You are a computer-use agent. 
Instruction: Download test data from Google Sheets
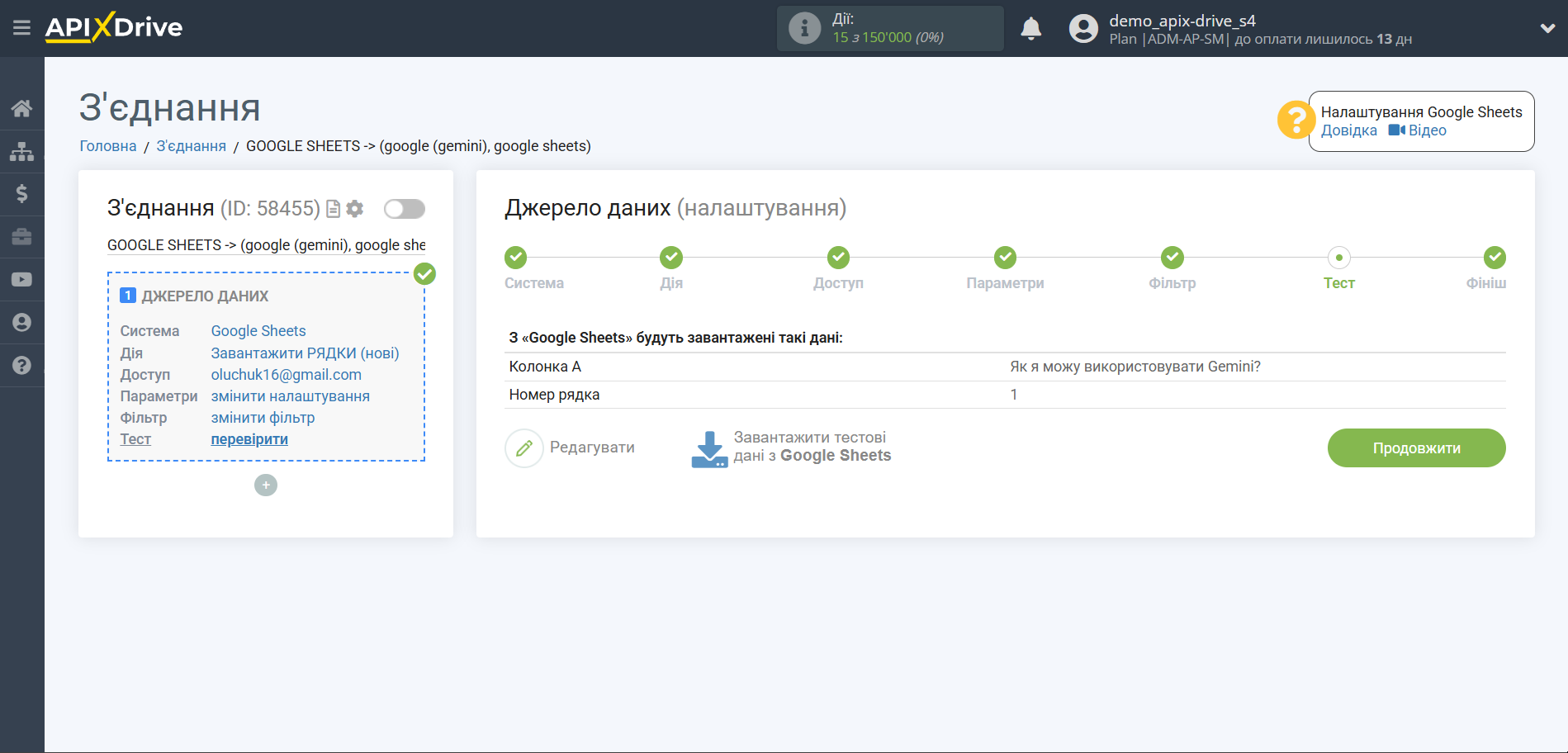(x=791, y=448)
